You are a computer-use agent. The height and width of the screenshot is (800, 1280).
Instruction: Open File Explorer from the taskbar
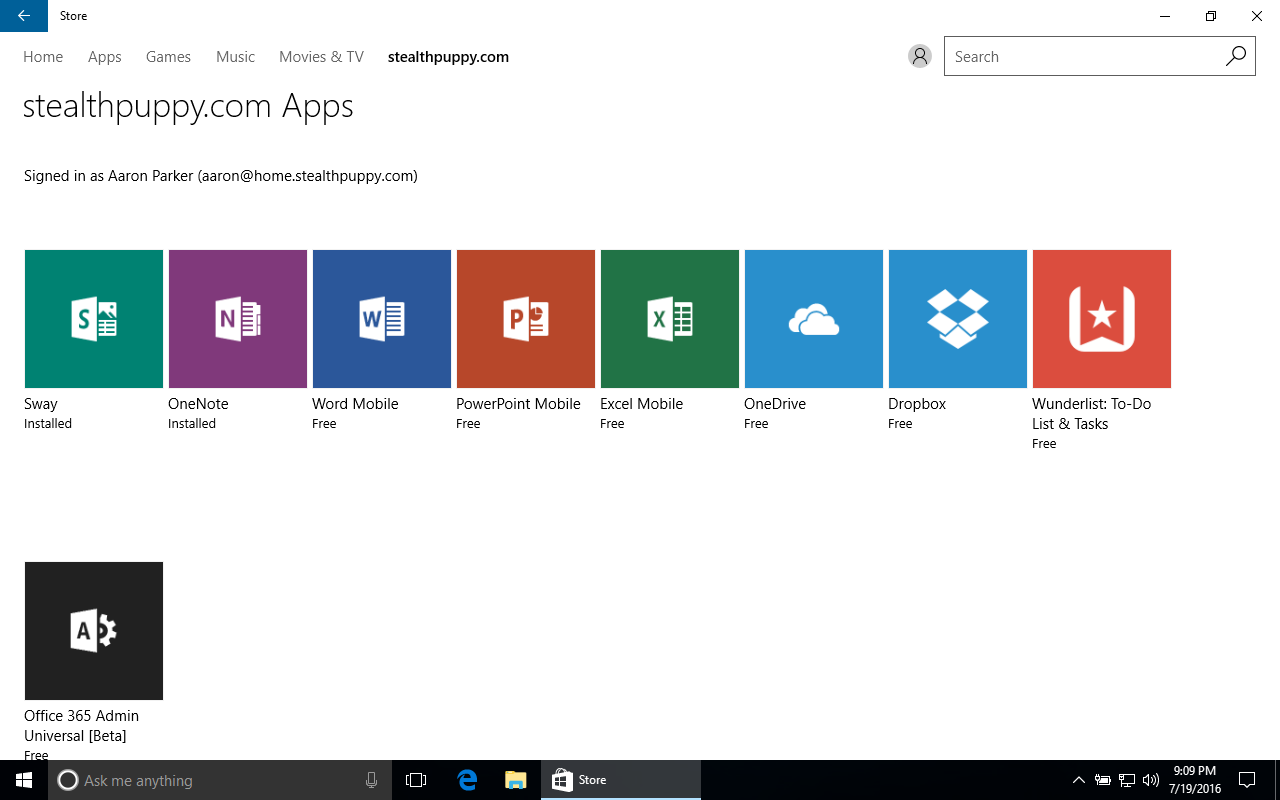tap(516, 780)
